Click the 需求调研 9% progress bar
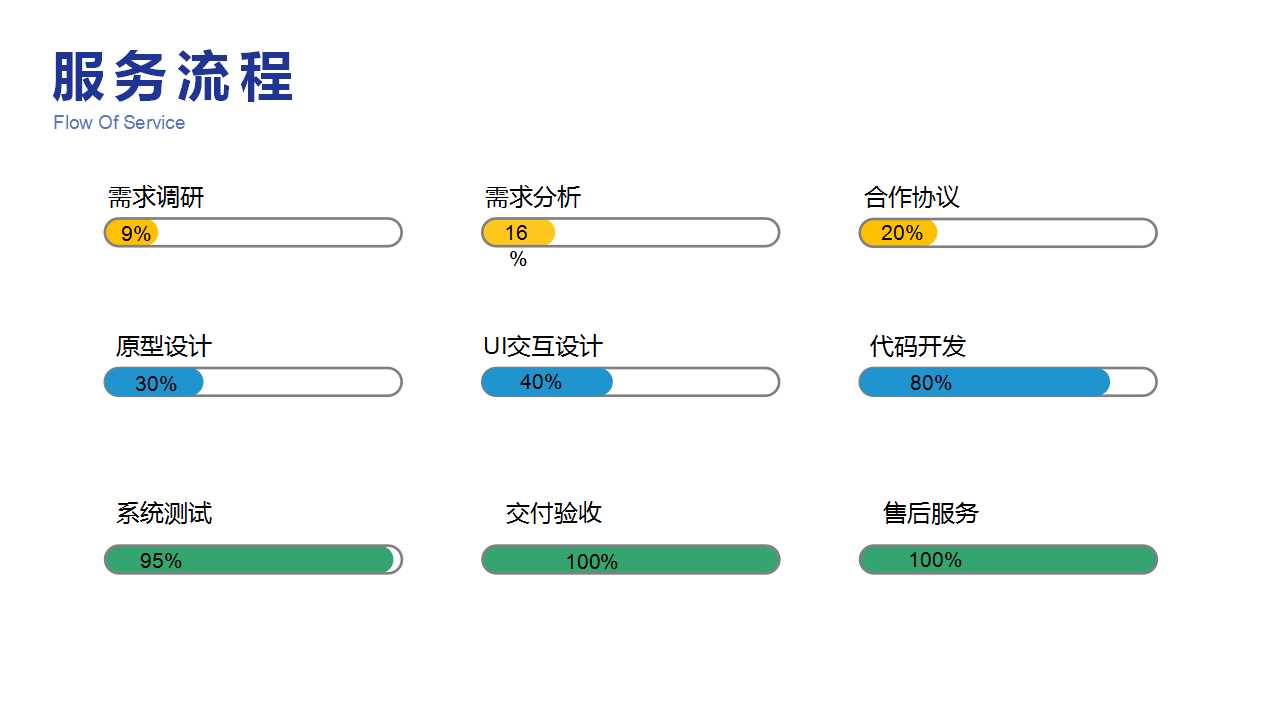The height and width of the screenshot is (720, 1280). point(253,232)
